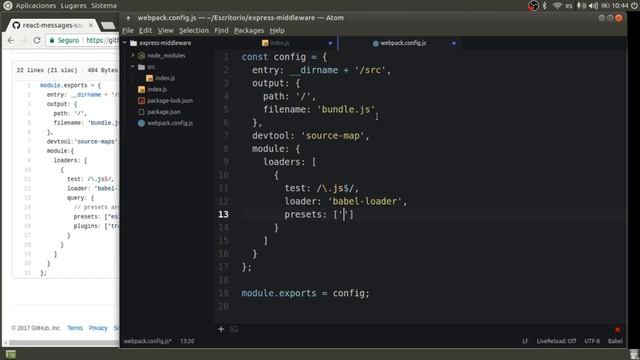
Task: Open the Privacy link in GitHub footer
Action: [x=98, y=328]
